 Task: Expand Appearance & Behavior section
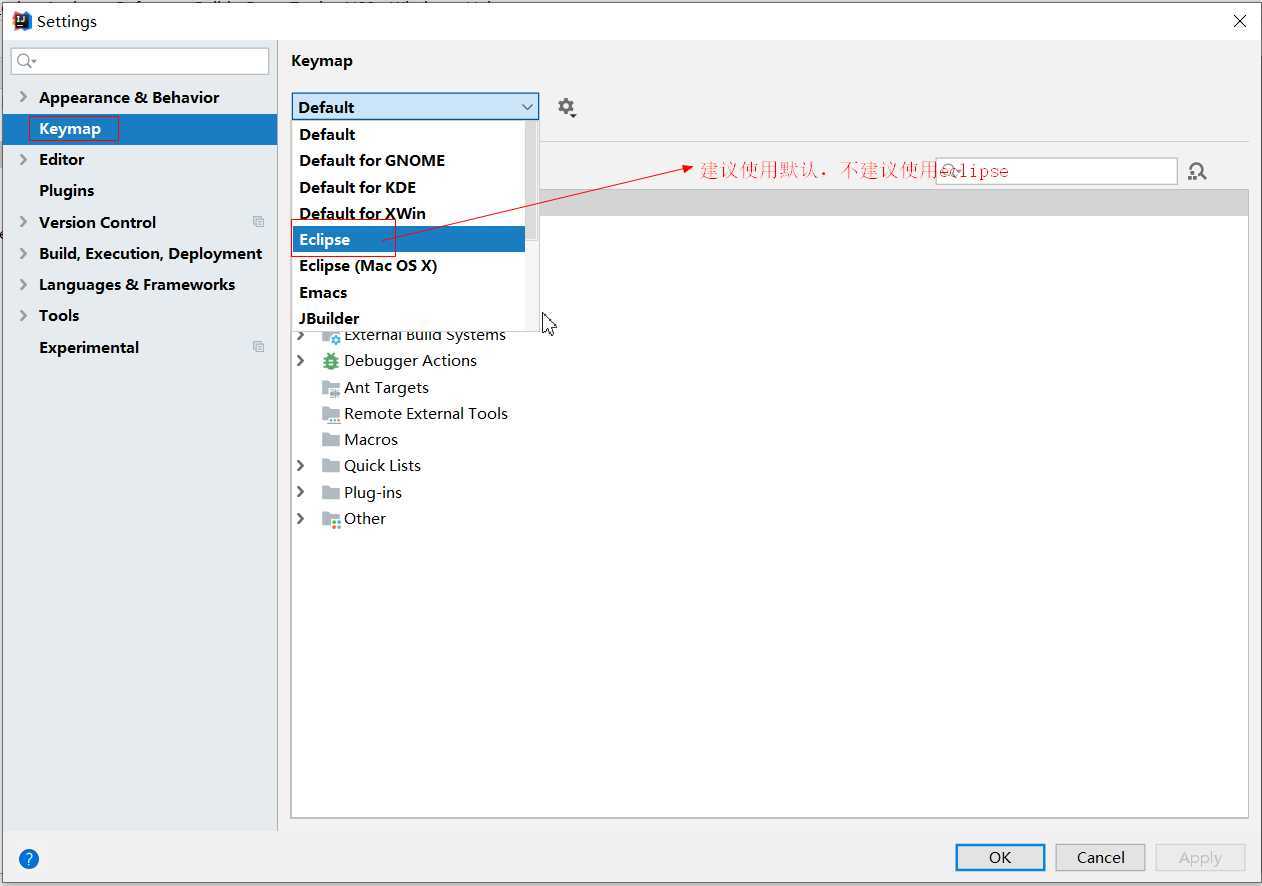click(x=23, y=97)
